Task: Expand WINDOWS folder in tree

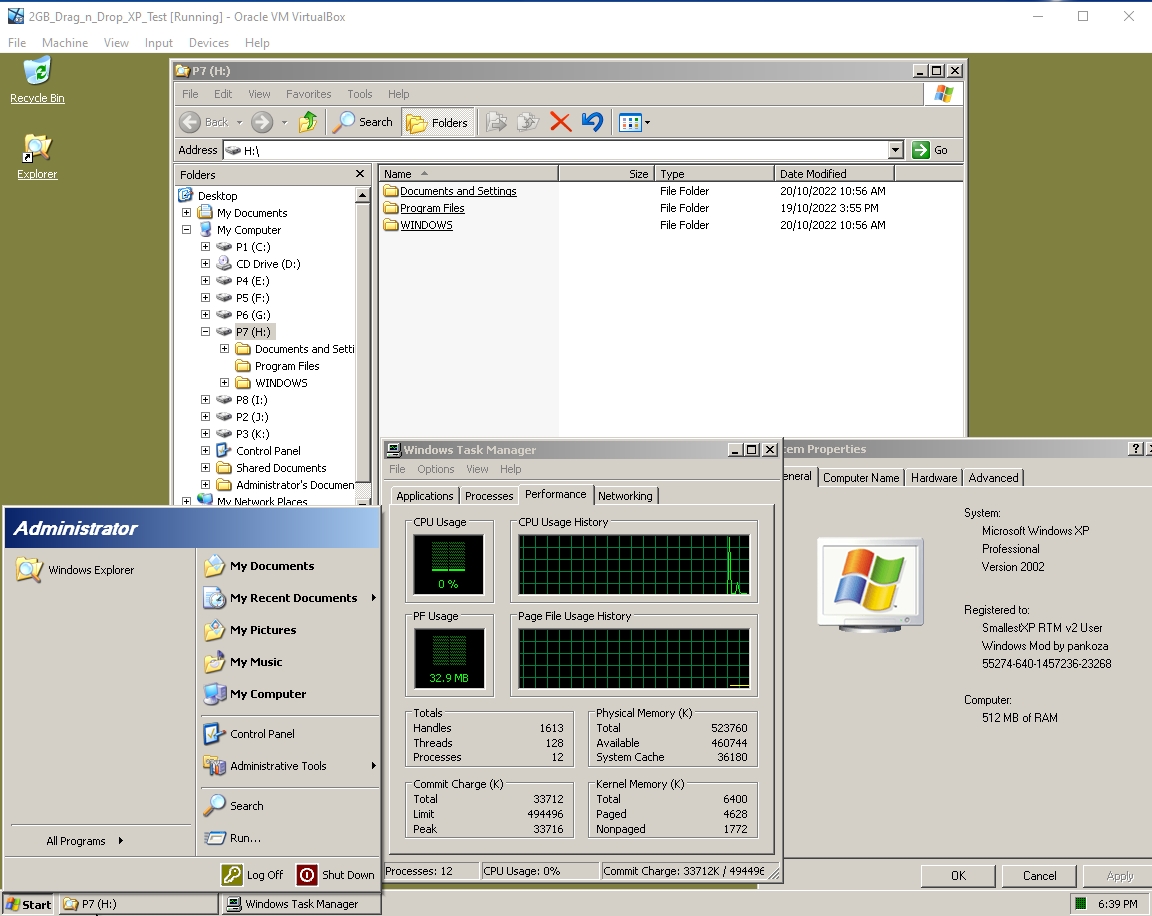Action: tap(225, 383)
